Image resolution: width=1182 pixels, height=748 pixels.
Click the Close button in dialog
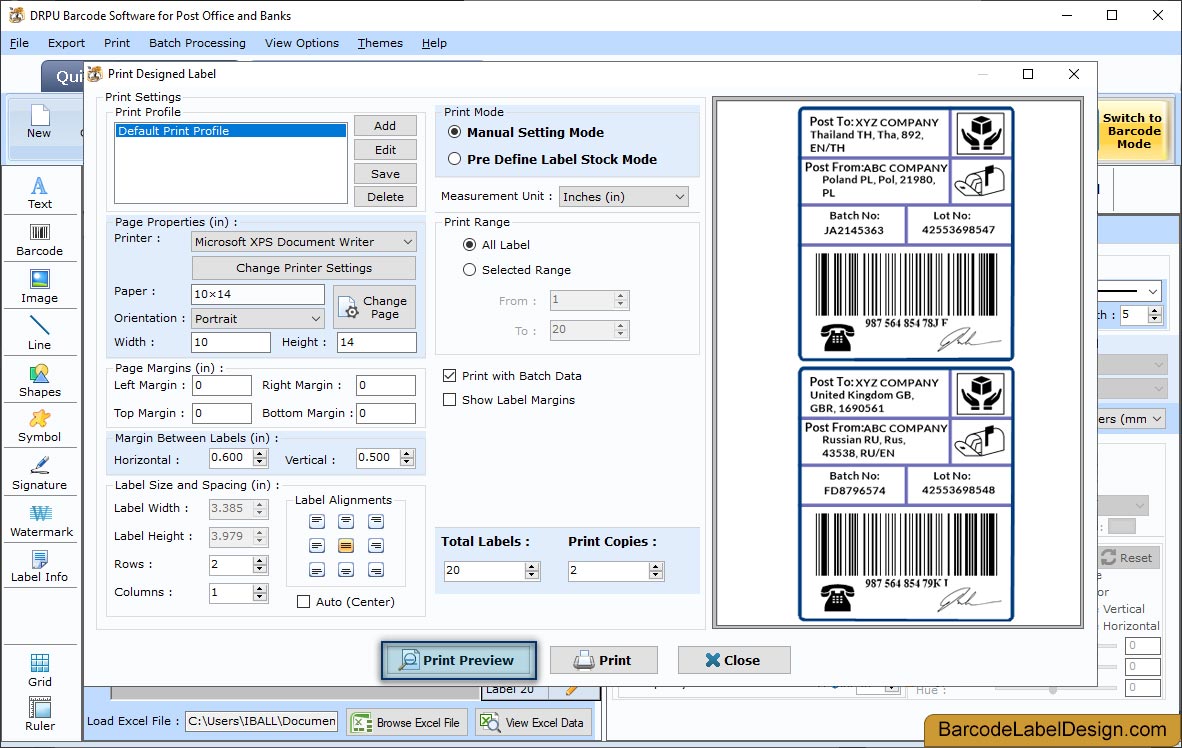pyautogui.click(x=734, y=661)
